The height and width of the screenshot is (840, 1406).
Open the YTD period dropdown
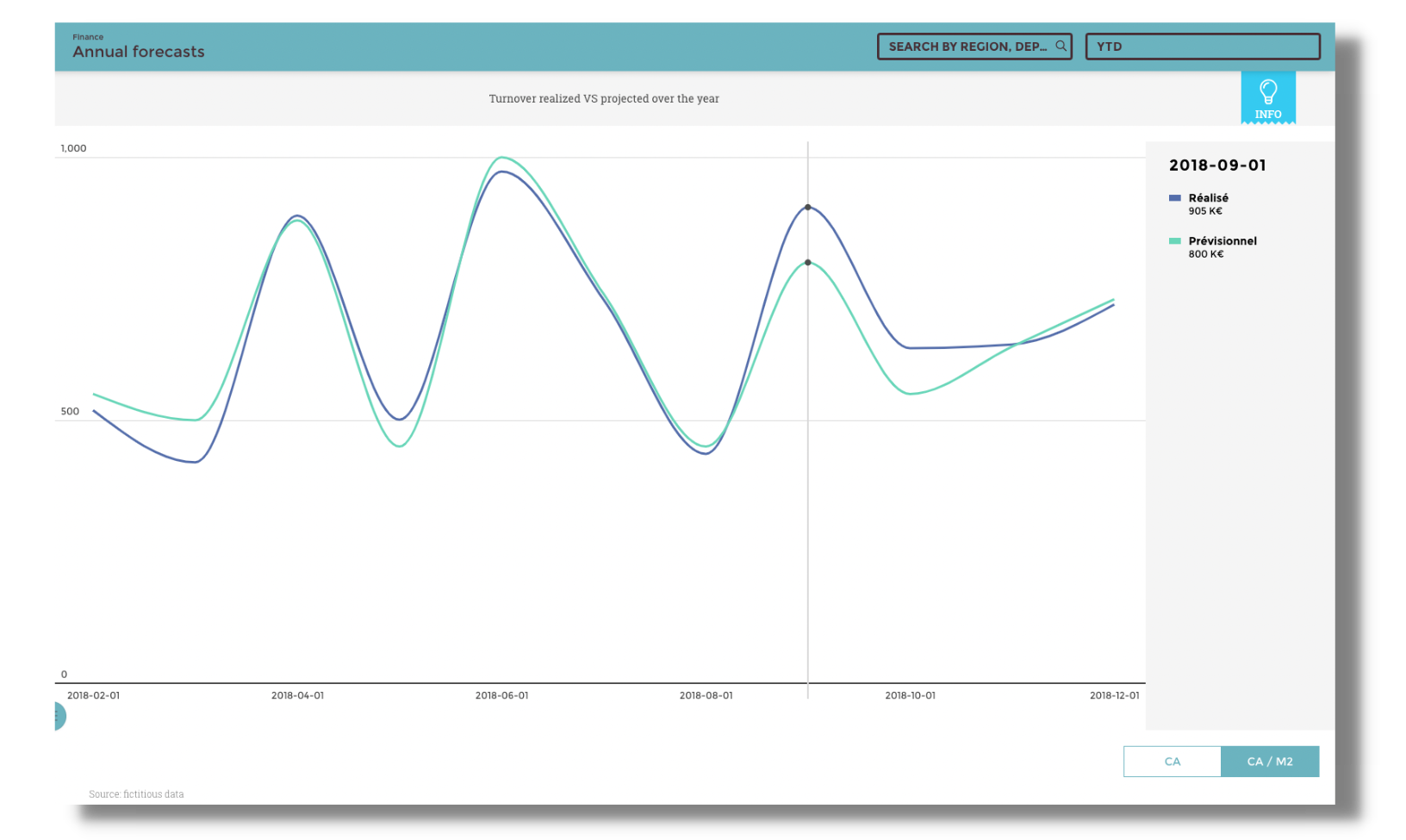pyautogui.click(x=1202, y=47)
